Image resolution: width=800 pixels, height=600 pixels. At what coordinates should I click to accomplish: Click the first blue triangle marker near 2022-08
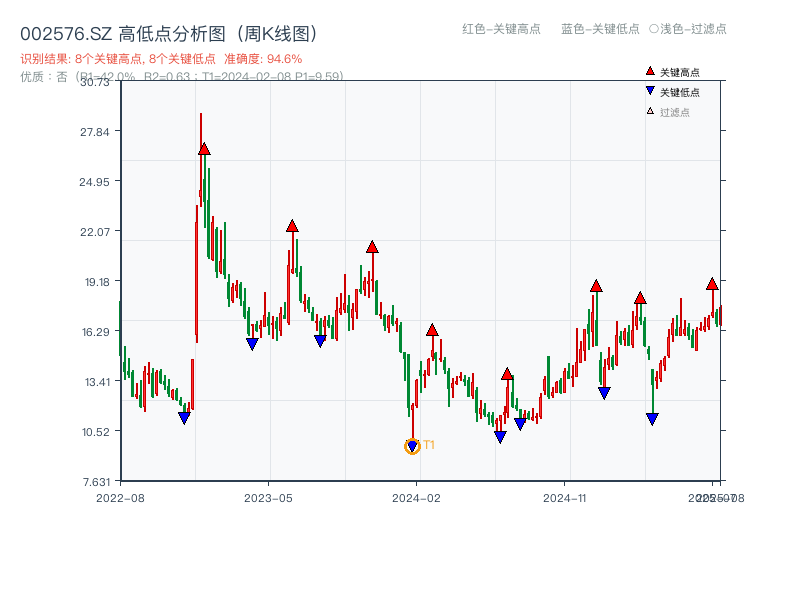tap(184, 416)
